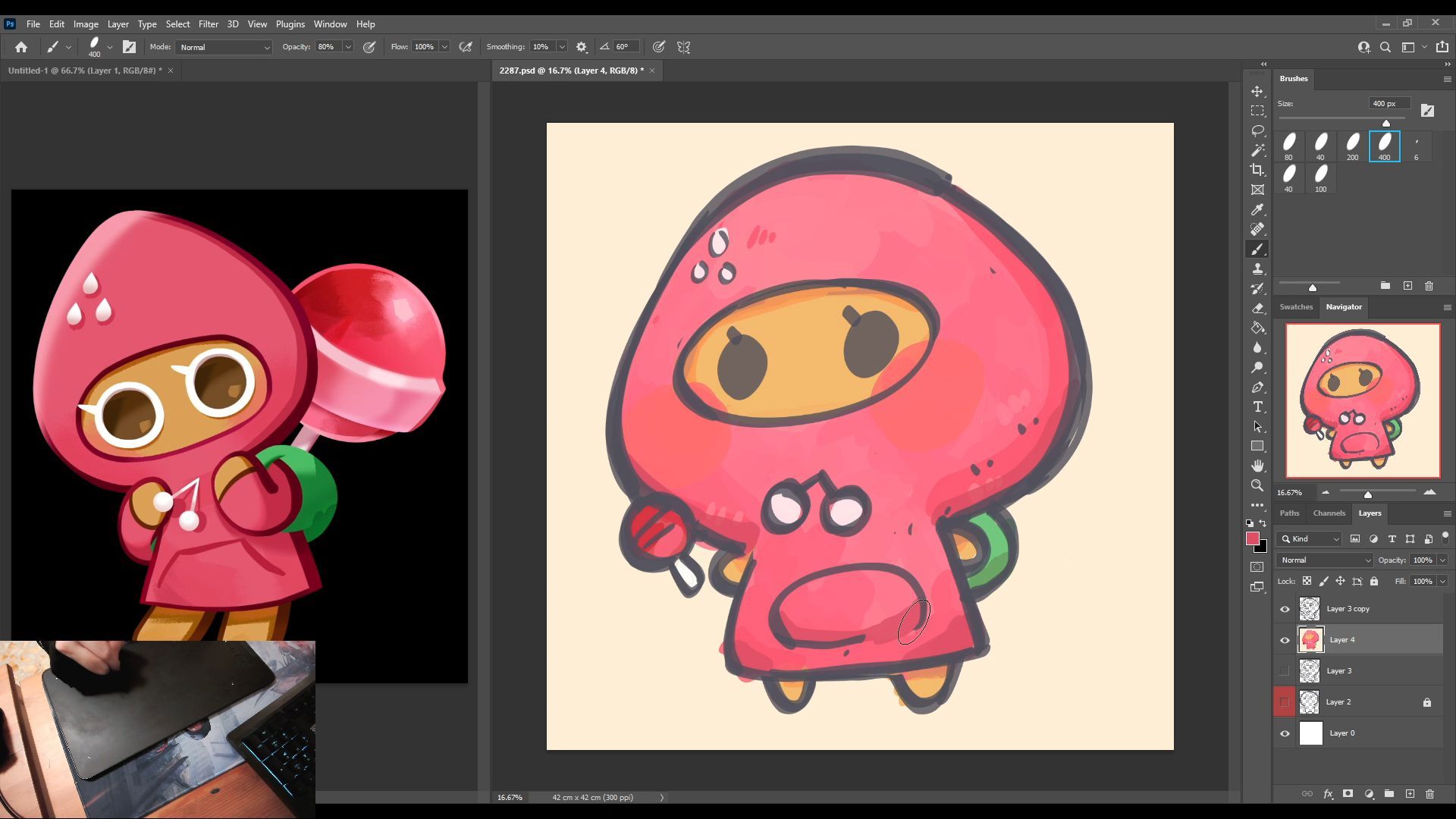
Task: Select the Clone Stamp tool
Action: (x=1257, y=269)
